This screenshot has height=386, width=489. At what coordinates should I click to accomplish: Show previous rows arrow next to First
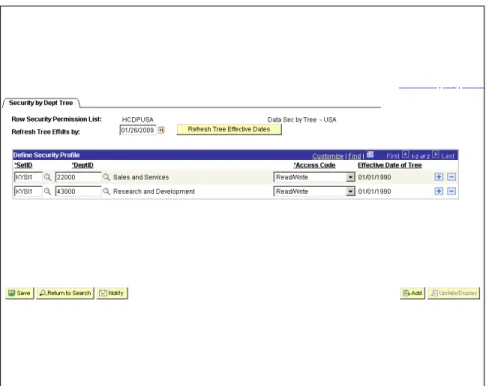coord(405,155)
